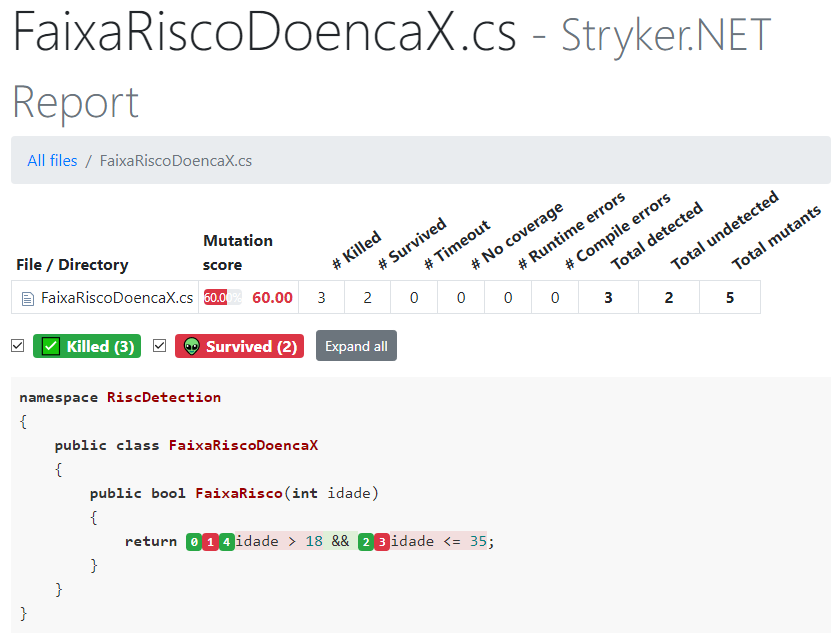Open killed mutant badge 2

[x=366, y=542]
